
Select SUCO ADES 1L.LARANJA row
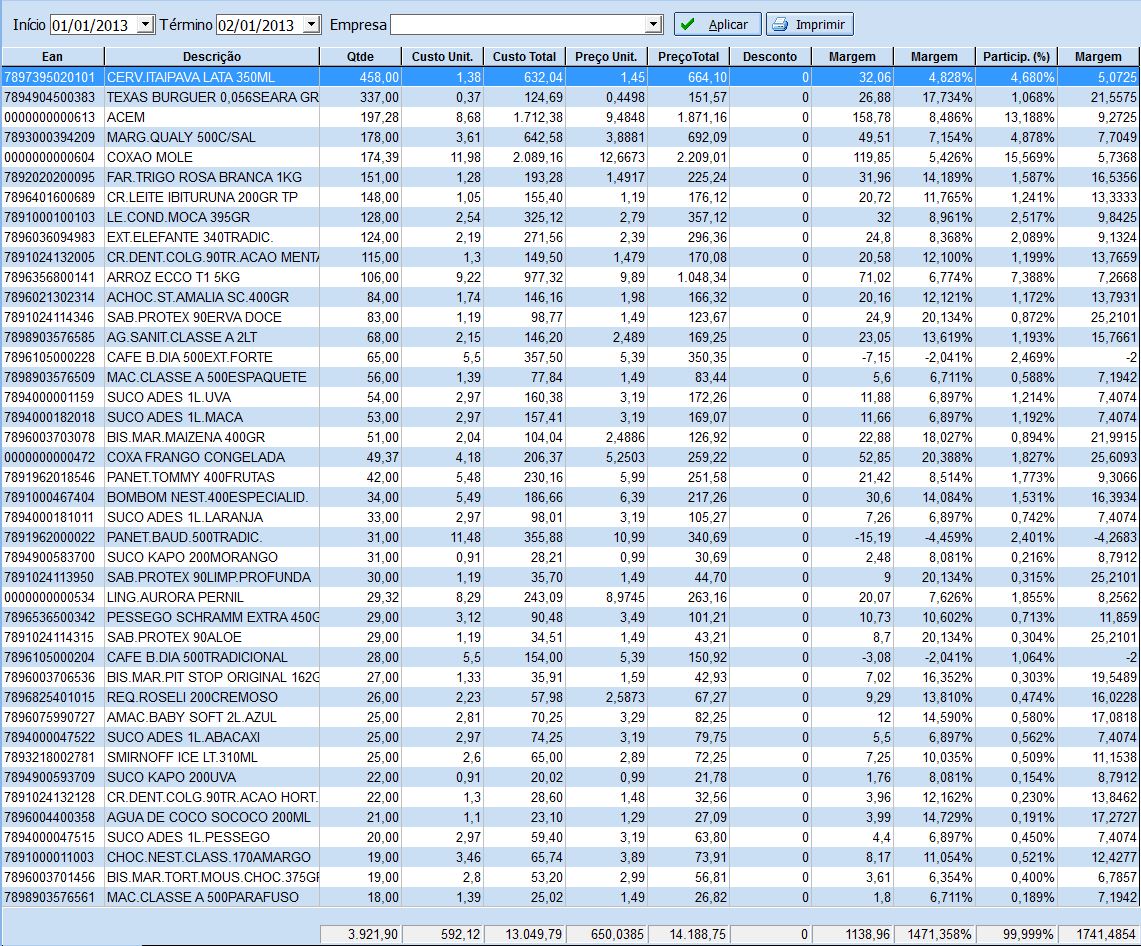pos(570,517)
